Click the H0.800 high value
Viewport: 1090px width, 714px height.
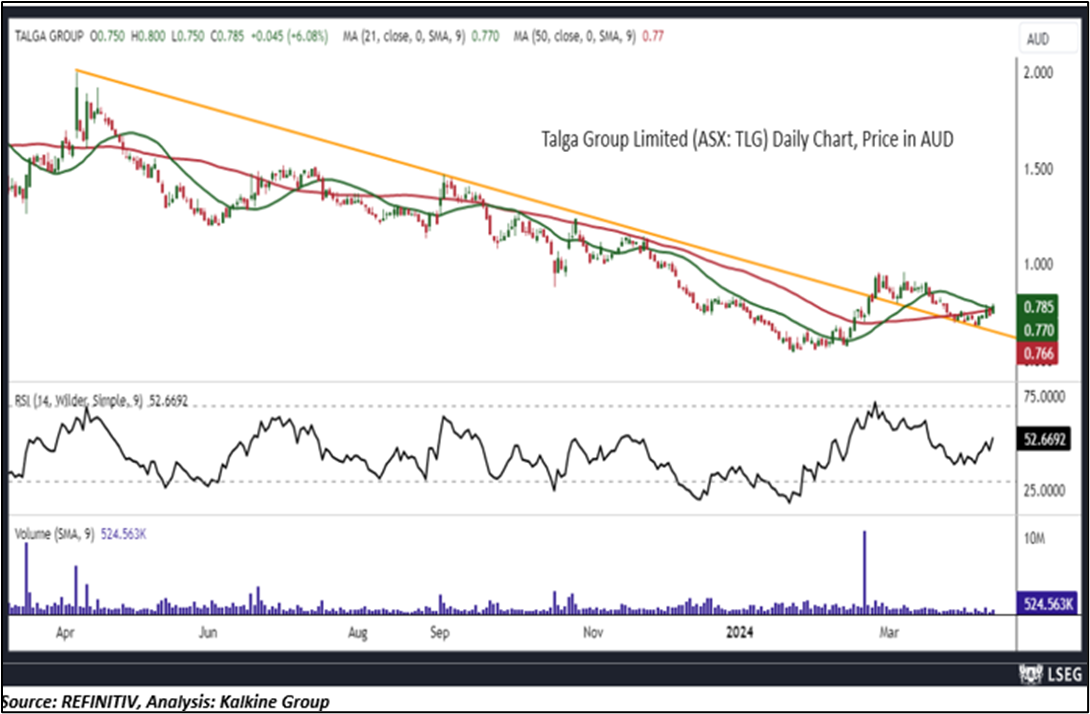point(147,36)
